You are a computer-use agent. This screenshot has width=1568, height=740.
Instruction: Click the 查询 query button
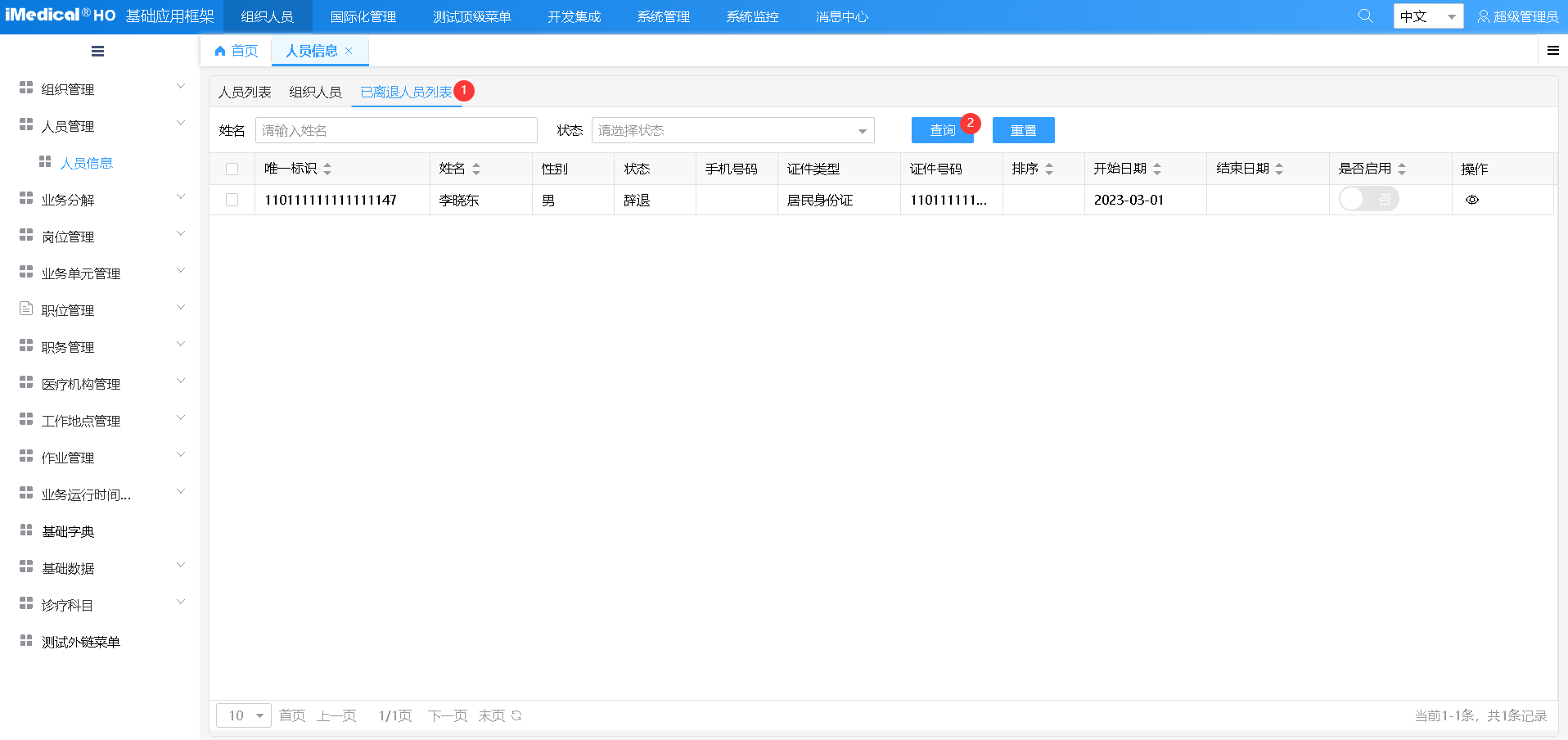(x=942, y=130)
